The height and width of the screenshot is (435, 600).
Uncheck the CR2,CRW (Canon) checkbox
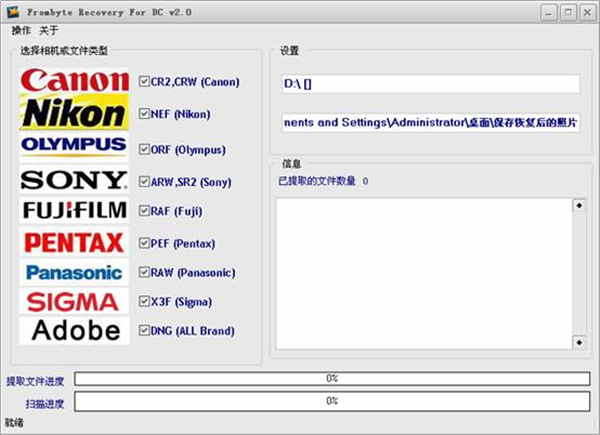[x=146, y=81]
